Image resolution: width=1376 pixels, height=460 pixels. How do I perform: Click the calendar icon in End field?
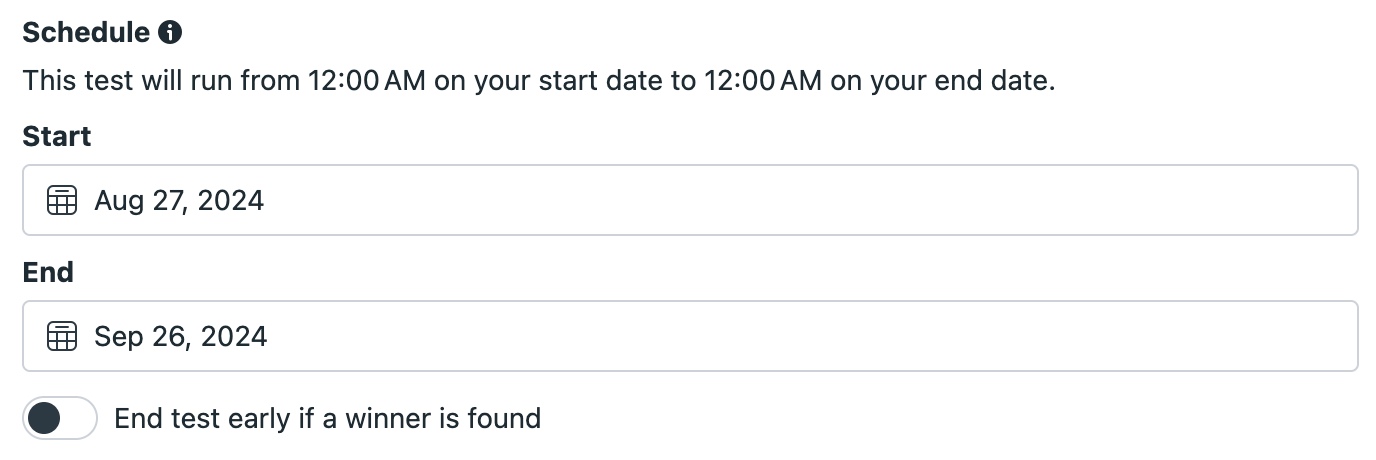[62, 337]
